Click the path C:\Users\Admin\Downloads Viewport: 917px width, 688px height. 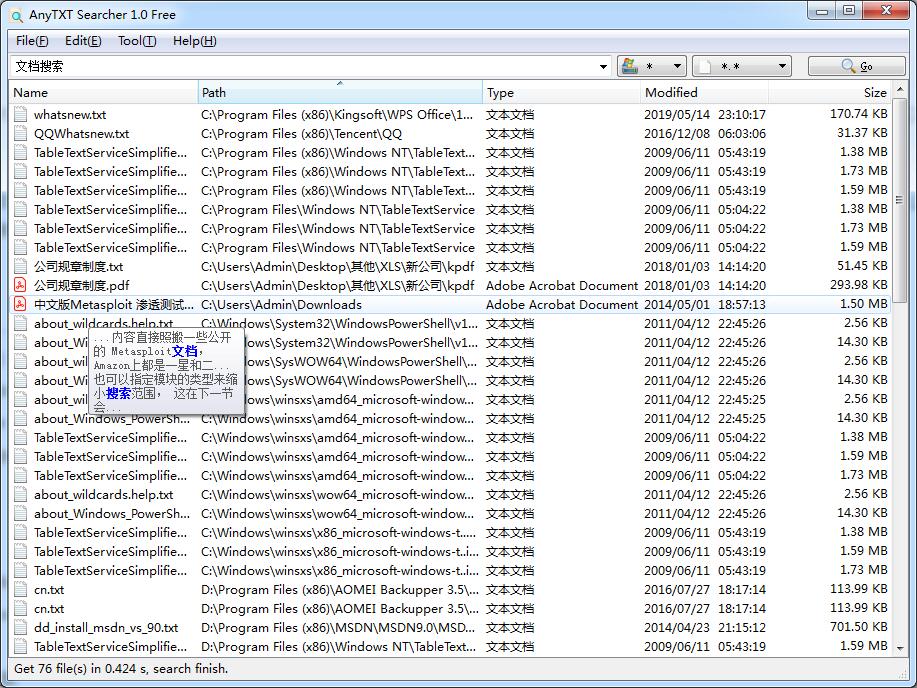(x=281, y=305)
